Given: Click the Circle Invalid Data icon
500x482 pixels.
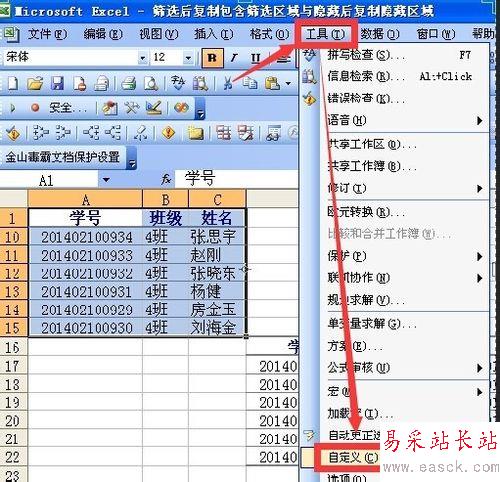Looking at the screenshot, I should click(223, 133).
